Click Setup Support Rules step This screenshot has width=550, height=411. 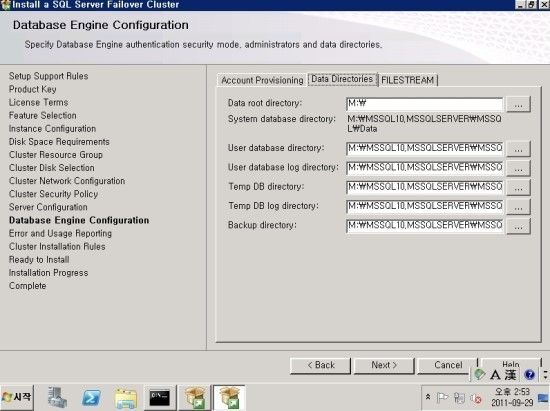point(49,76)
